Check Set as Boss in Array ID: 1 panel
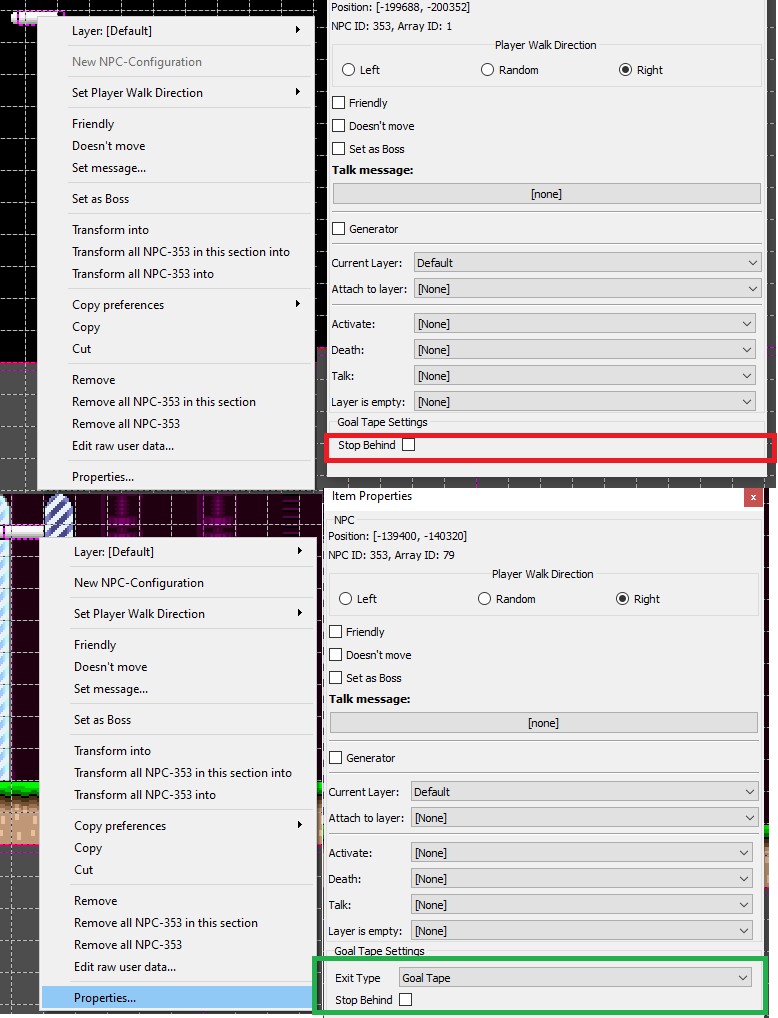Viewport: 778px width, 1018px height. [338, 148]
